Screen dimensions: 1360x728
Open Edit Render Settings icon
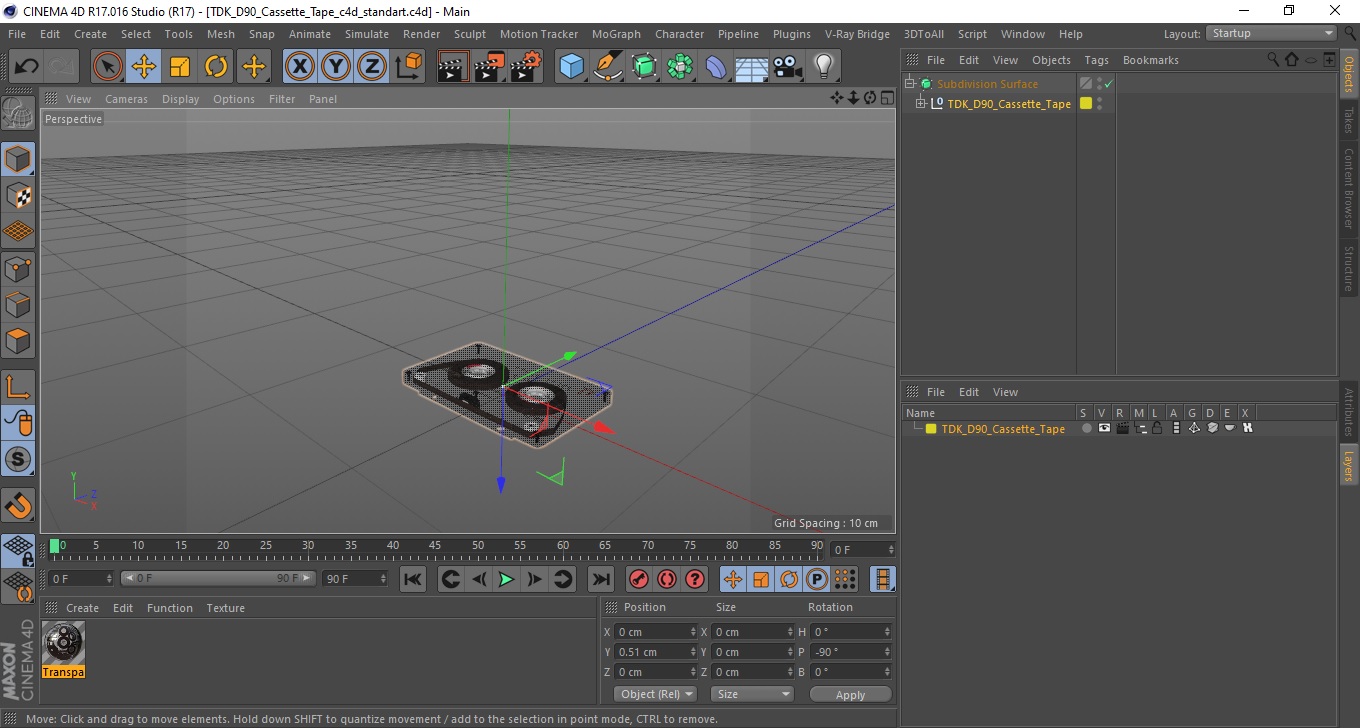pos(526,67)
